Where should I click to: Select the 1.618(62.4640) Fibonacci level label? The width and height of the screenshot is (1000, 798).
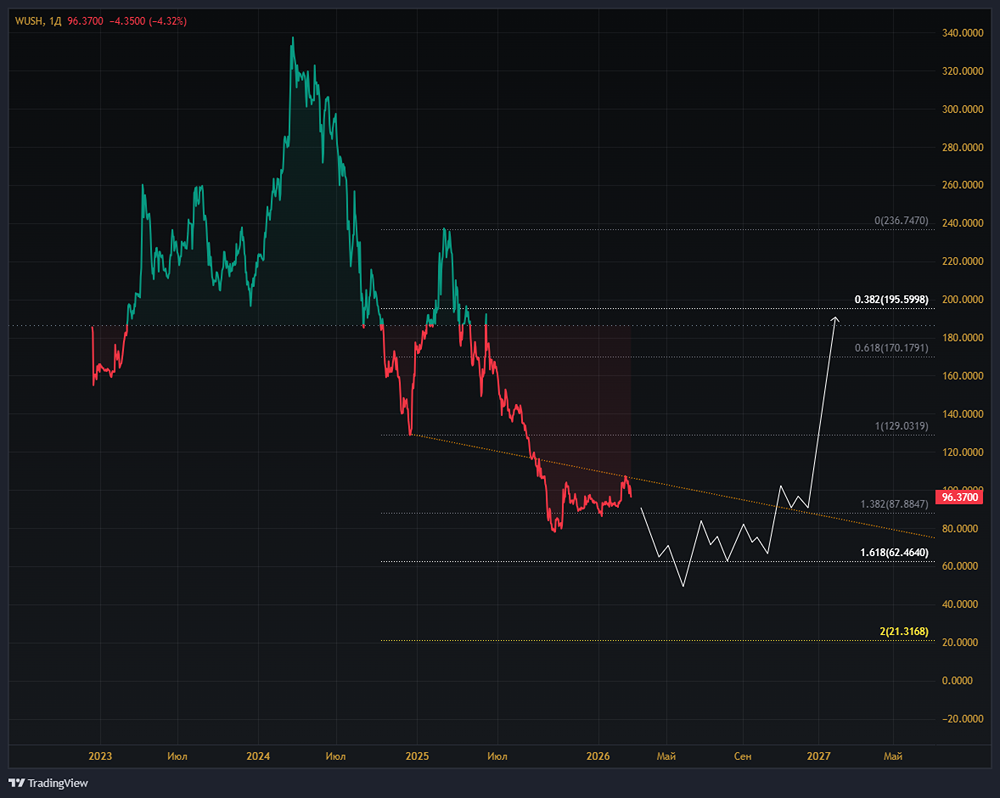coord(894,552)
